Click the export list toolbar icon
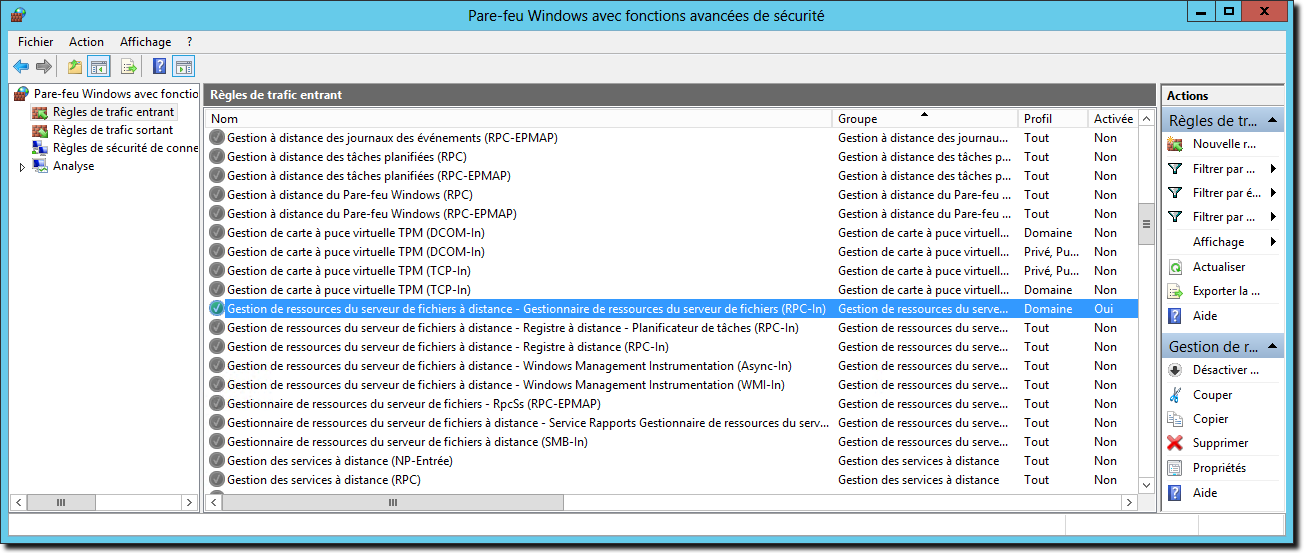This screenshot has height=553, width=1304. (x=128, y=67)
